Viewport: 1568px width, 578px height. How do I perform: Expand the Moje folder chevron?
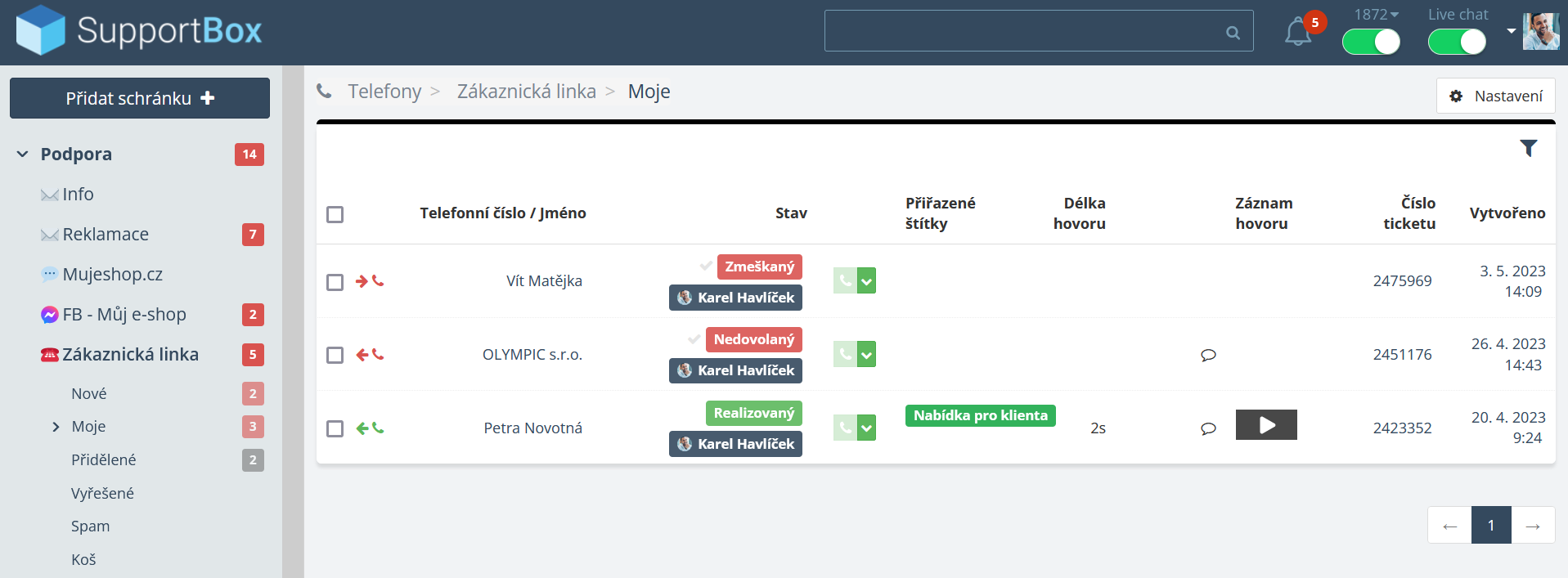(x=56, y=427)
